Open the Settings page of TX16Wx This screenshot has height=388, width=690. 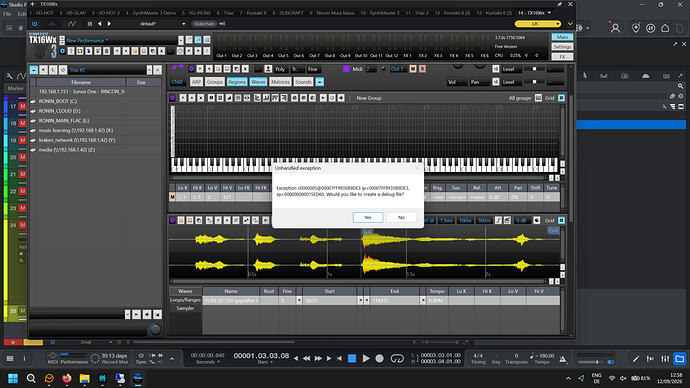[562, 47]
